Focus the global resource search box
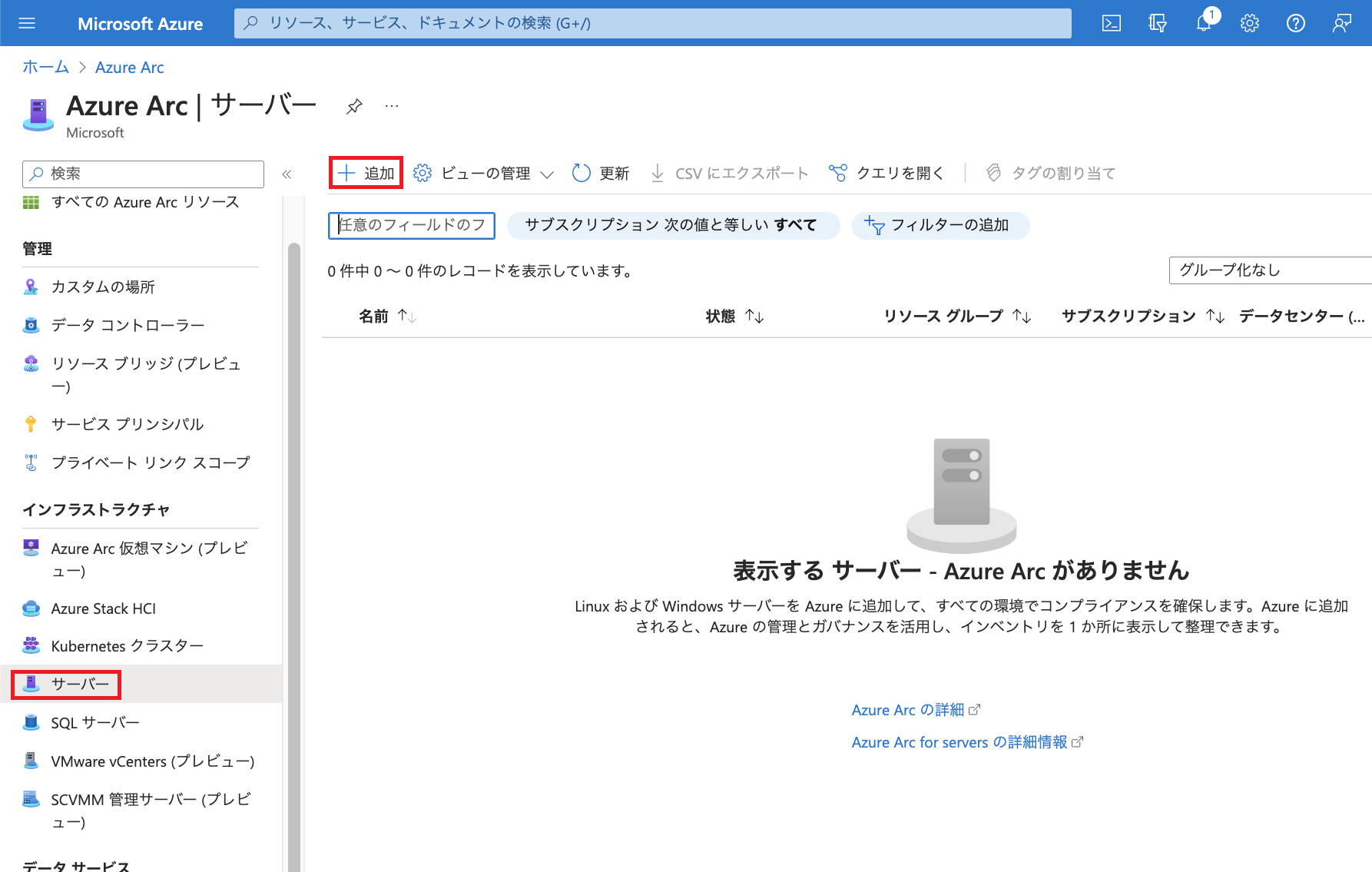1372x872 pixels. coord(652,23)
